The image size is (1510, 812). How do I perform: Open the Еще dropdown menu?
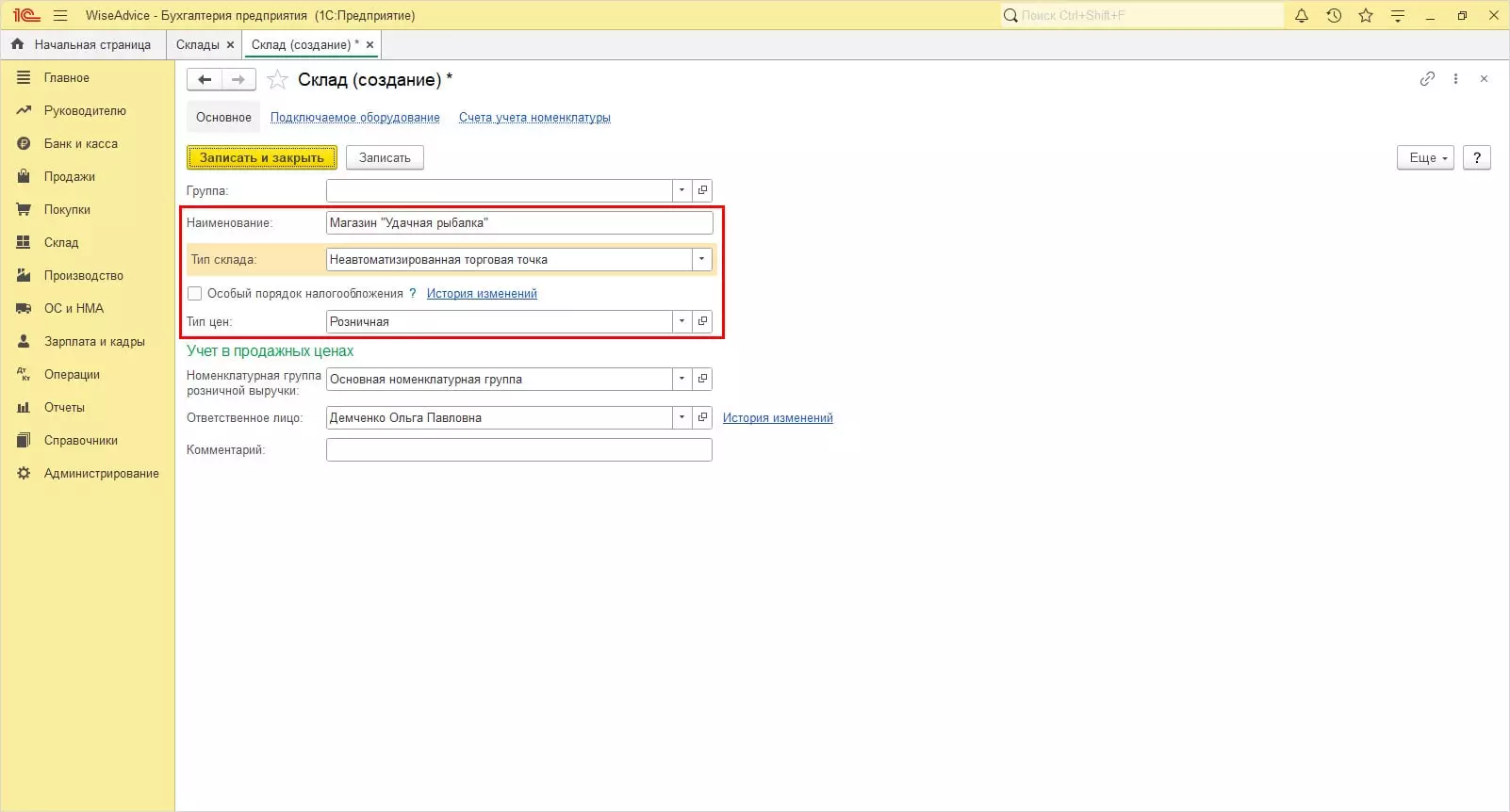point(1426,158)
